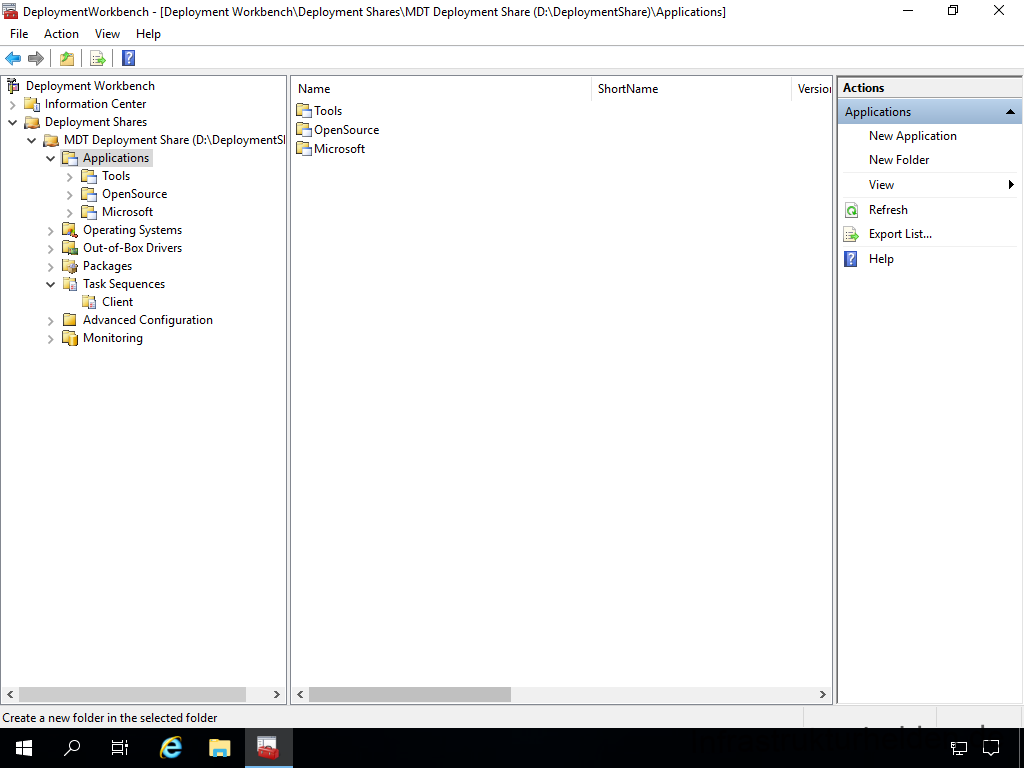The image size is (1024, 768).
Task: Click New Folder in Actions pane
Action: 899,160
